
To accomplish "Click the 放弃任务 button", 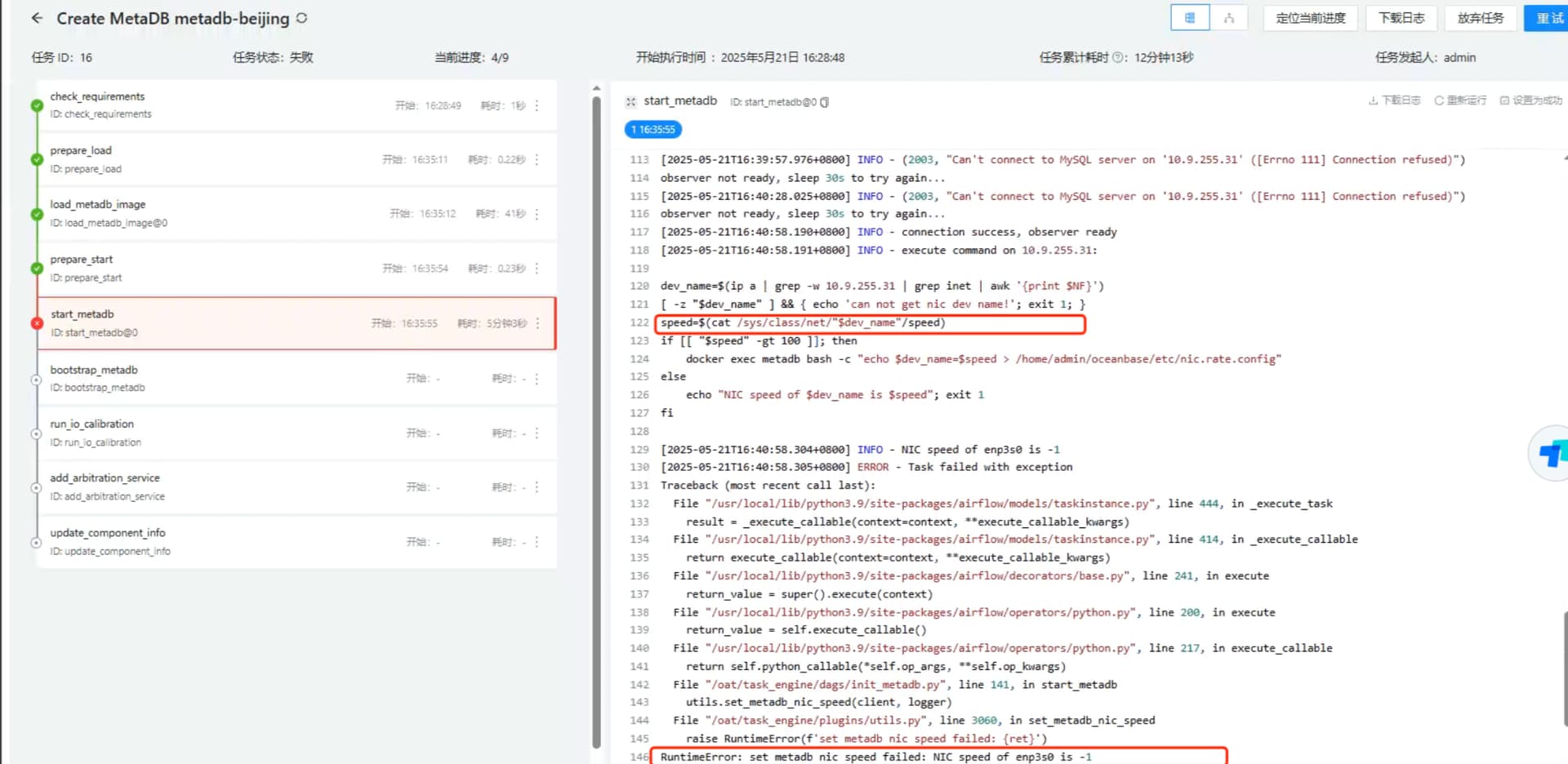I will point(1480,18).
